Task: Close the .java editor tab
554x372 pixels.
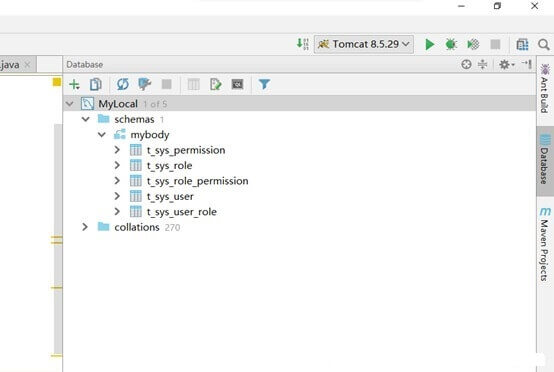Action: [27, 65]
